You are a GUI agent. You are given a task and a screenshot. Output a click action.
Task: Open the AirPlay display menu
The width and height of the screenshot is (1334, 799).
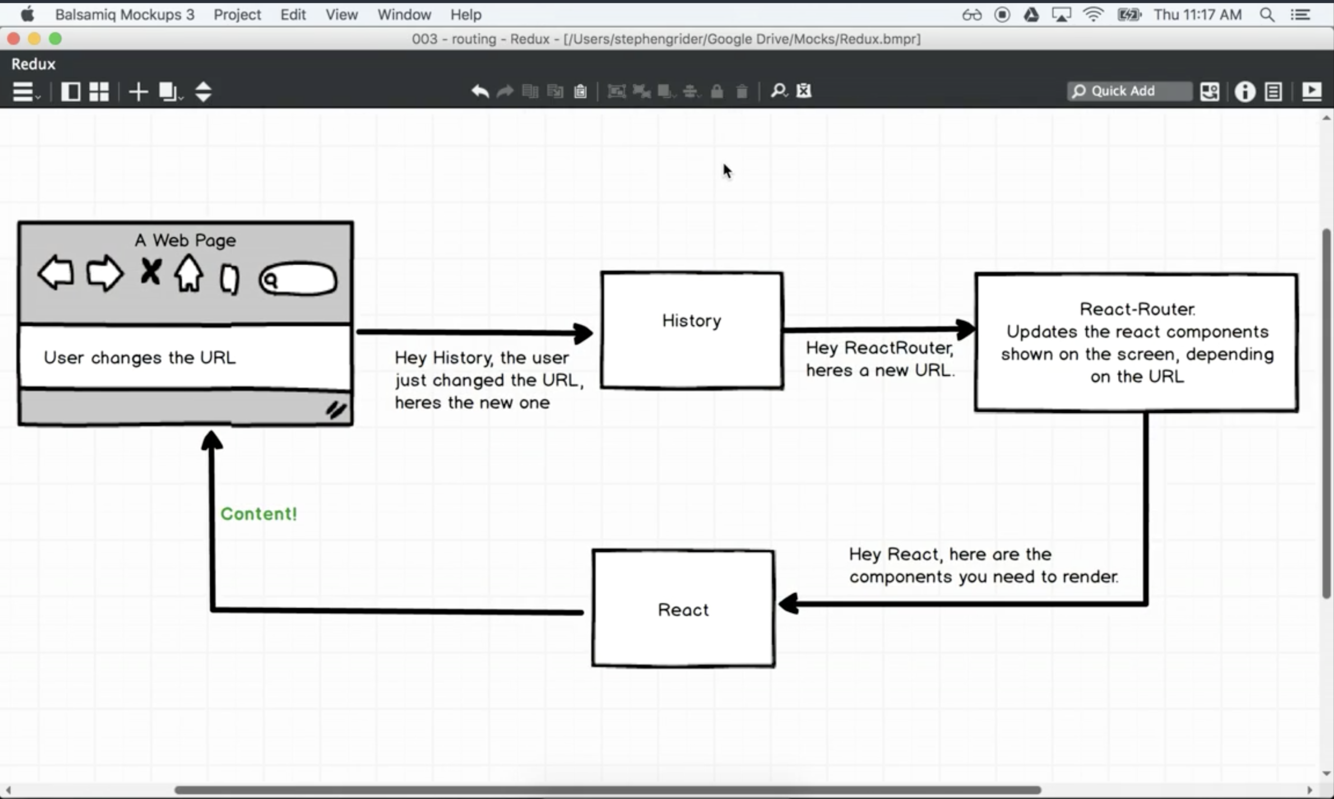[1062, 14]
